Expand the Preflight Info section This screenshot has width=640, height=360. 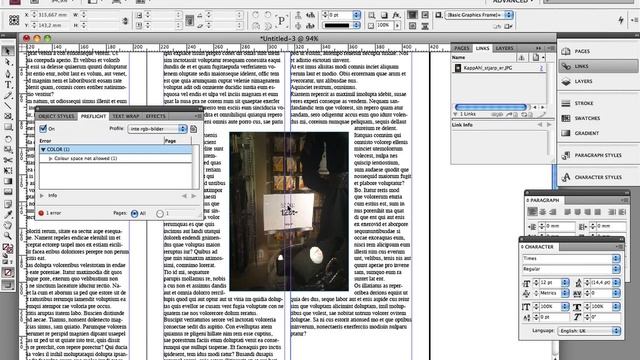coord(42,196)
